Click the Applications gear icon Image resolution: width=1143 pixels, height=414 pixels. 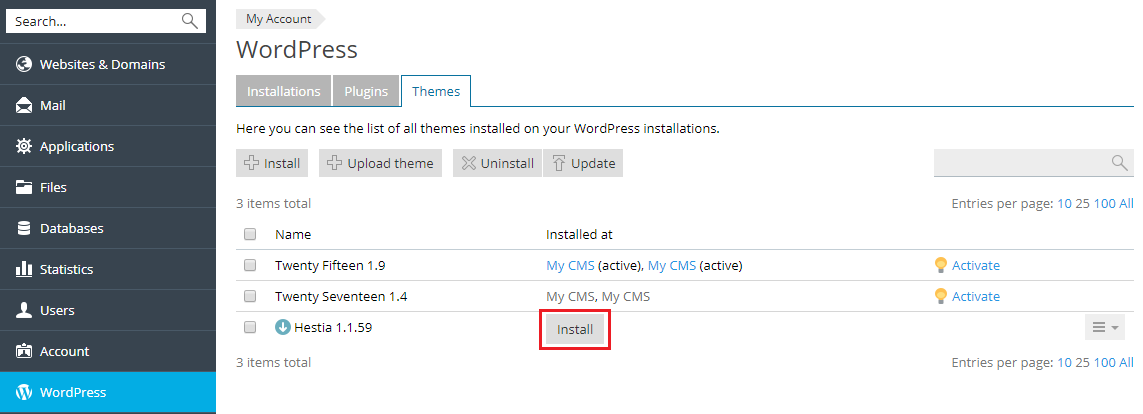click(24, 146)
